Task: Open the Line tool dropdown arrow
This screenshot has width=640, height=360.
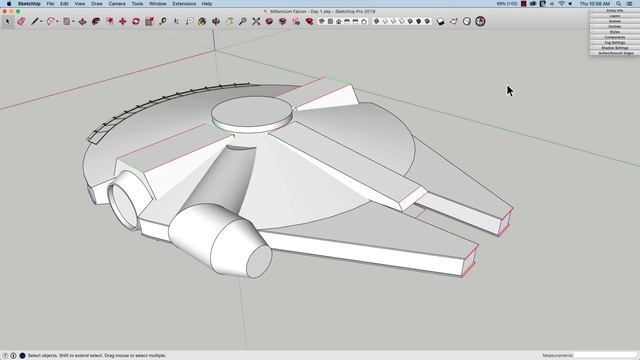Action: 41,21
